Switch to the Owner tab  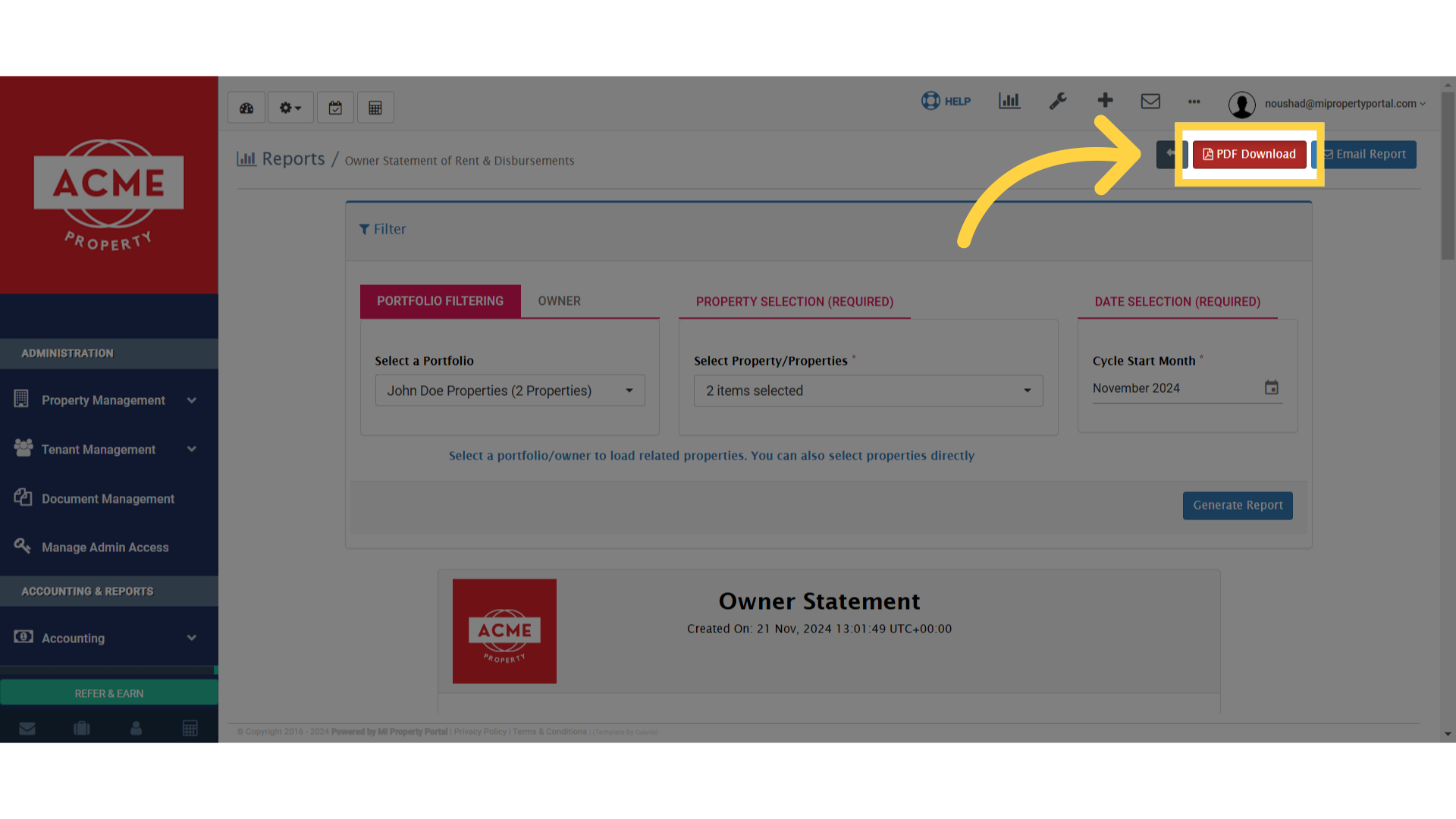click(560, 301)
